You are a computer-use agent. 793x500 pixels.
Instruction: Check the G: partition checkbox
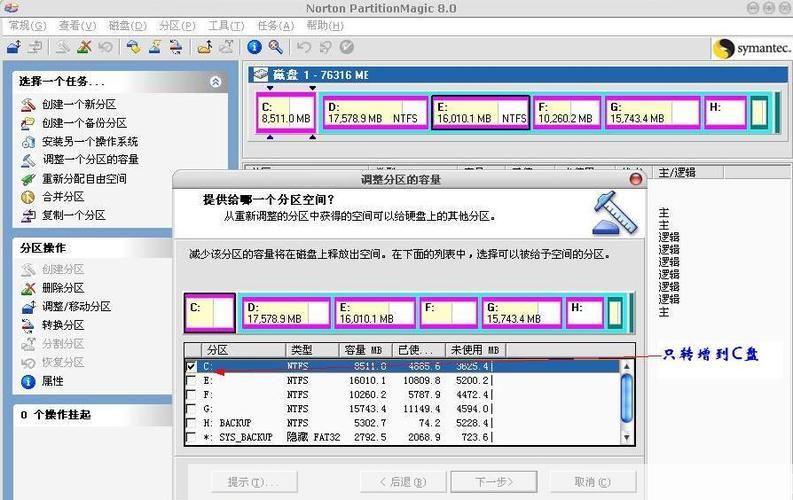pyautogui.click(x=191, y=408)
